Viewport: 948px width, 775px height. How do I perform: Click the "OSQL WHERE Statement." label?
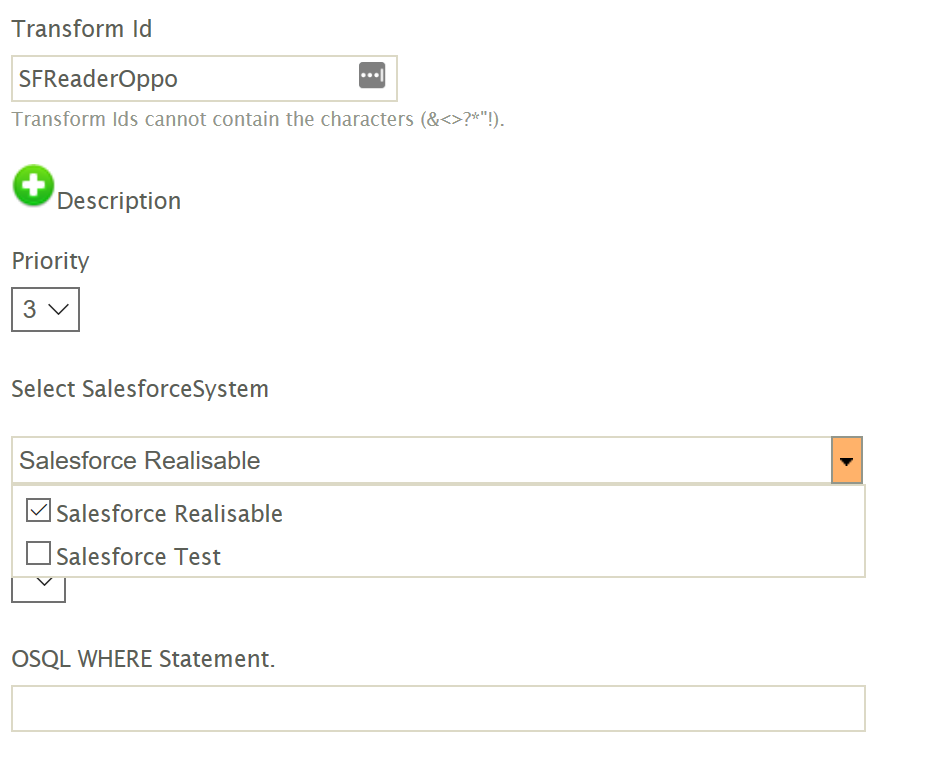pos(143,660)
